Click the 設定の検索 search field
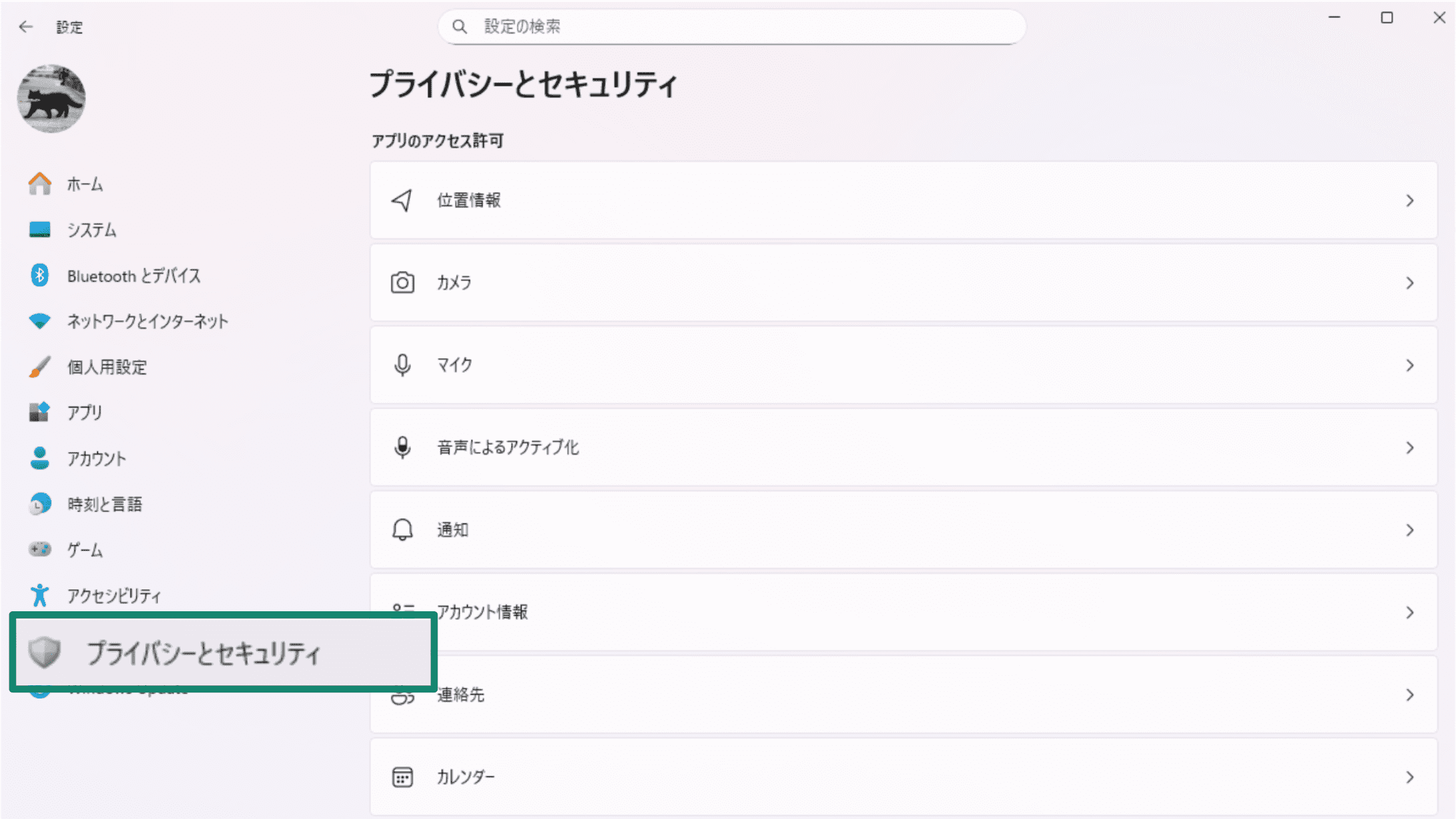 tap(731, 27)
